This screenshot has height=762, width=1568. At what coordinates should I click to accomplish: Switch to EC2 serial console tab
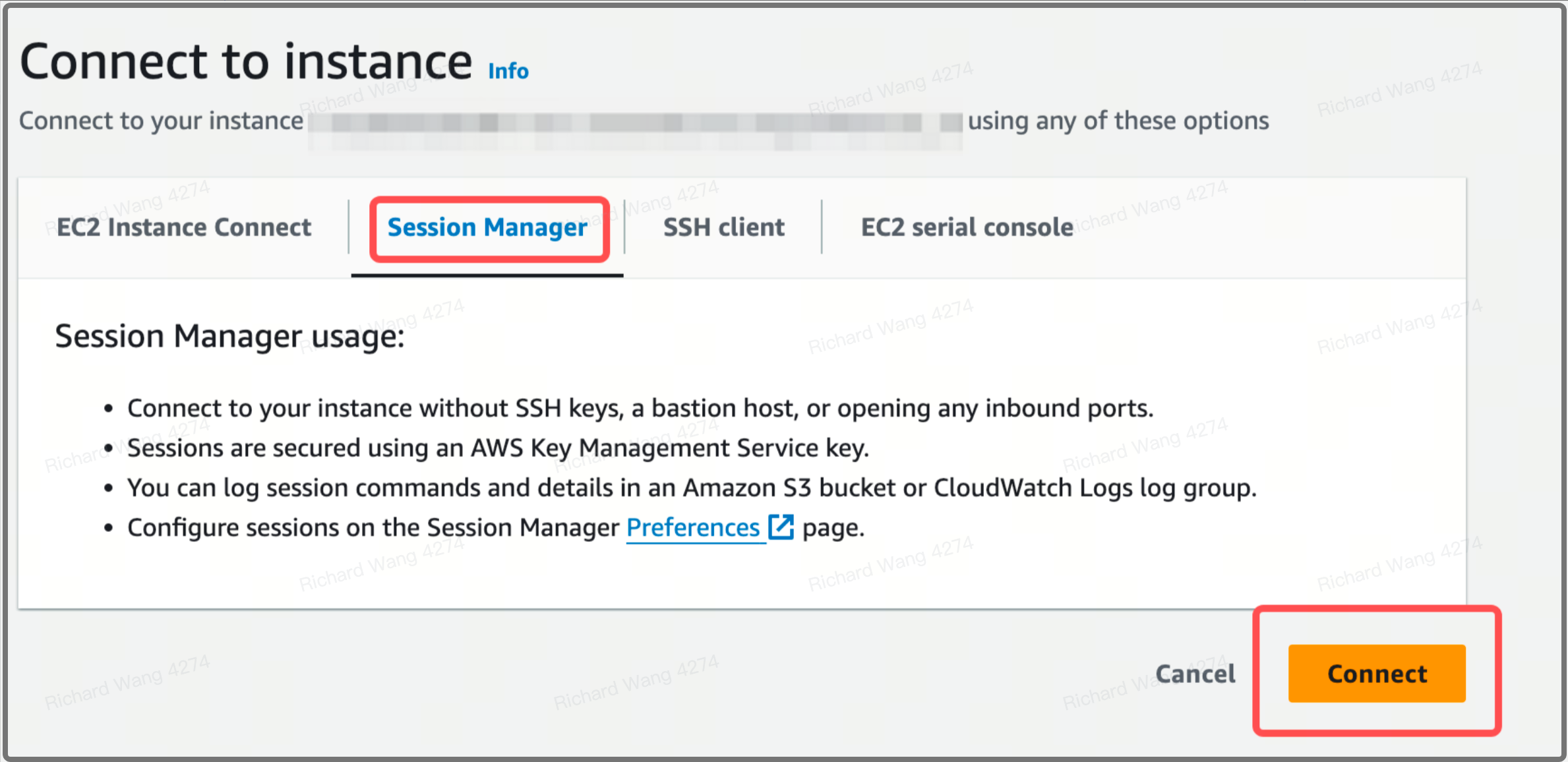(967, 227)
